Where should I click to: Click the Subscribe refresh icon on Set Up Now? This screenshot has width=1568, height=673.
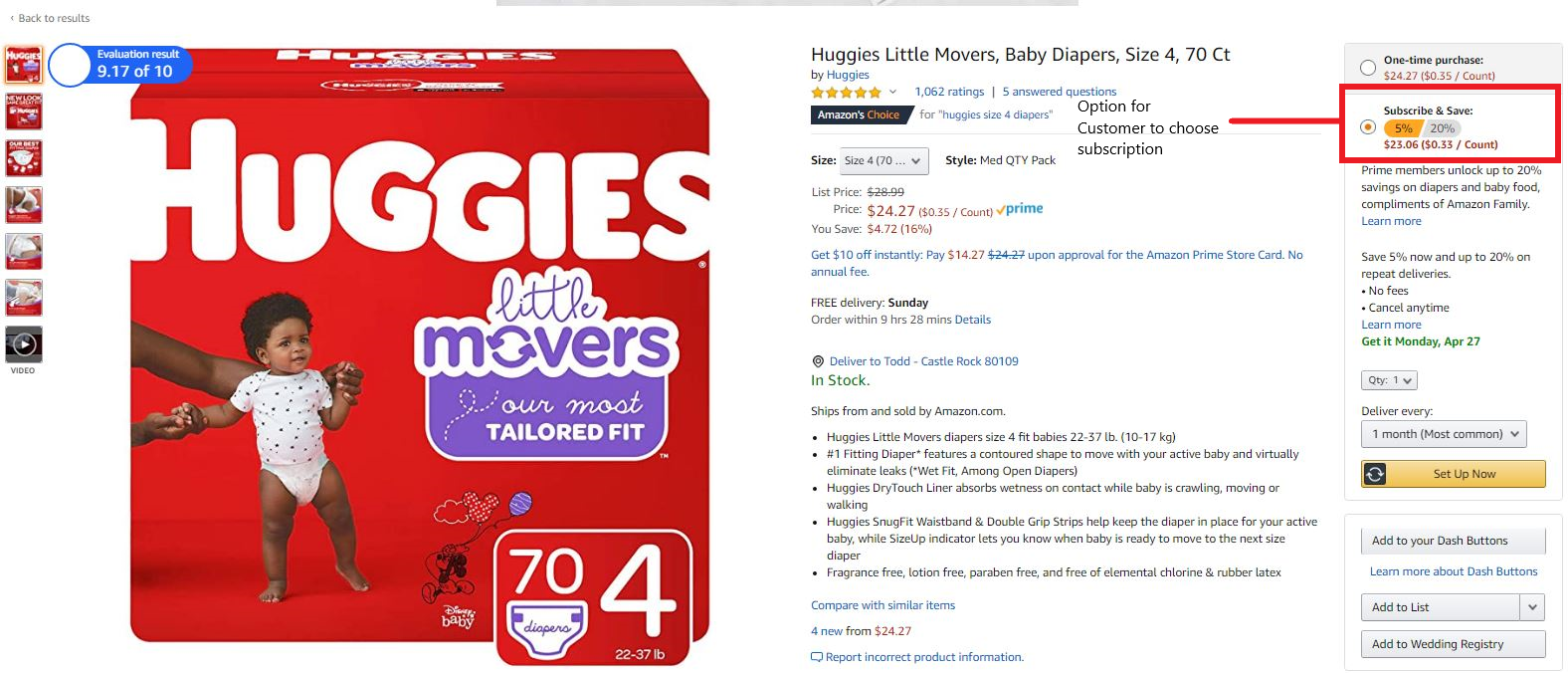pos(1375,474)
